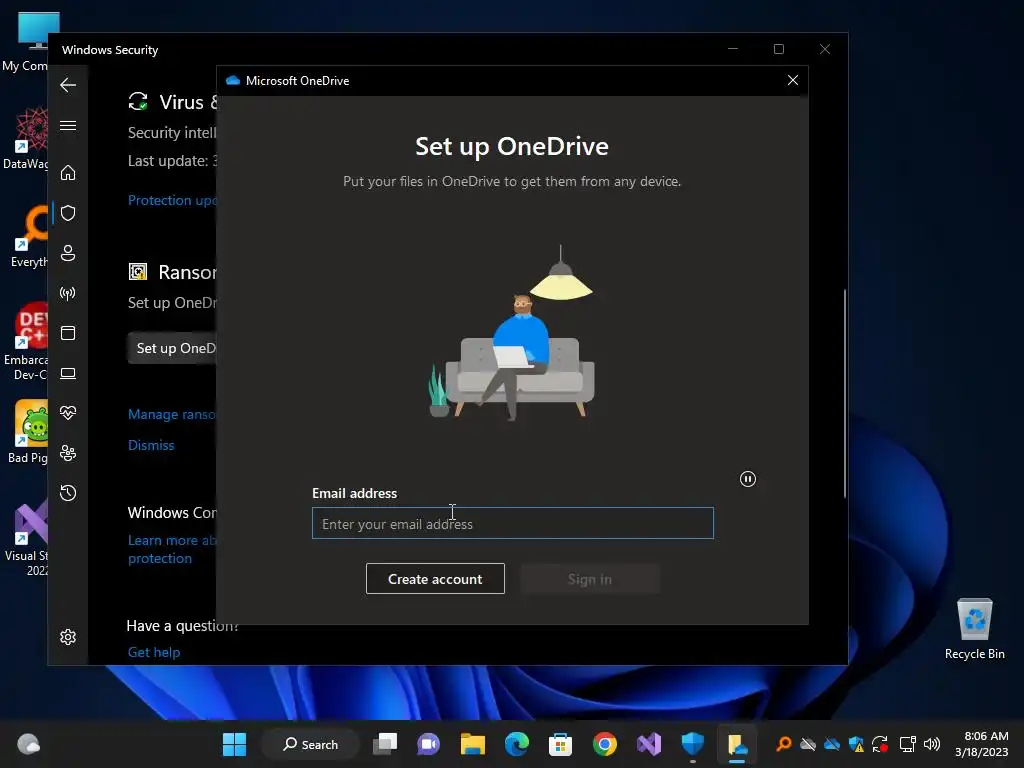The width and height of the screenshot is (1024, 768).
Task: Open Home in the Windows Security sidebar
Action: tap(68, 172)
